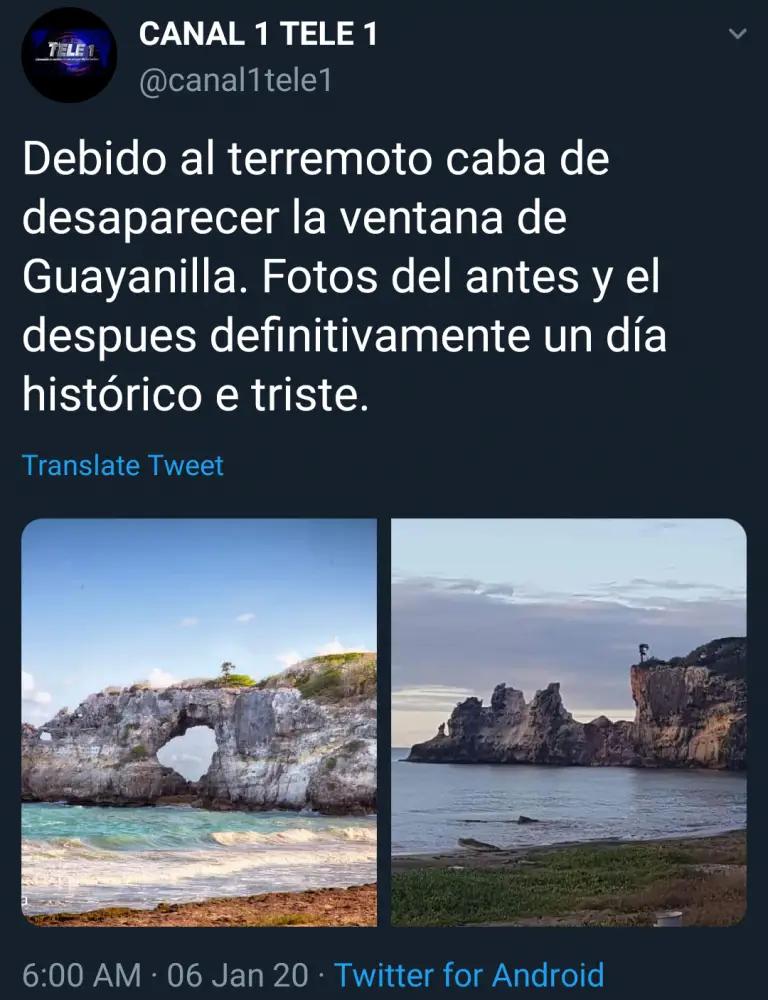The width and height of the screenshot is (768, 1000).
Task: Open the Twitter for Android source link
Action: click(469, 975)
